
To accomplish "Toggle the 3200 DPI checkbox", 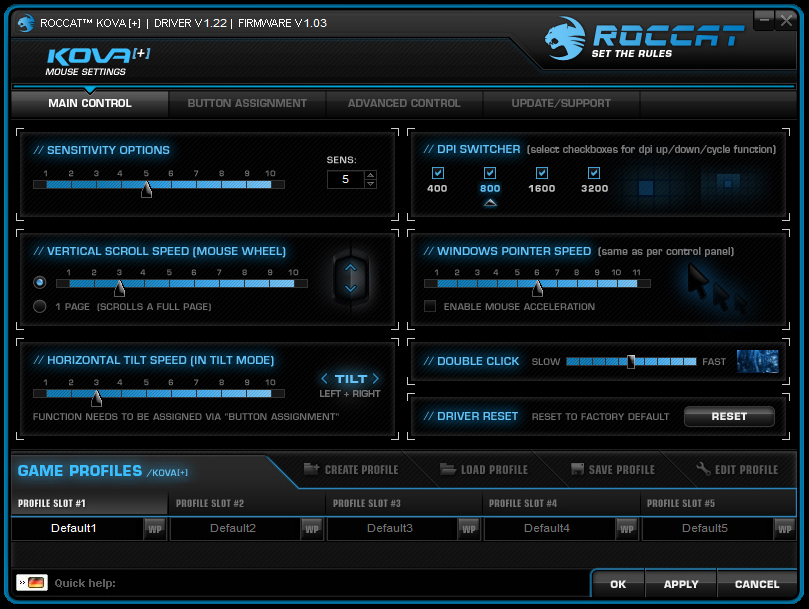I will [594, 173].
